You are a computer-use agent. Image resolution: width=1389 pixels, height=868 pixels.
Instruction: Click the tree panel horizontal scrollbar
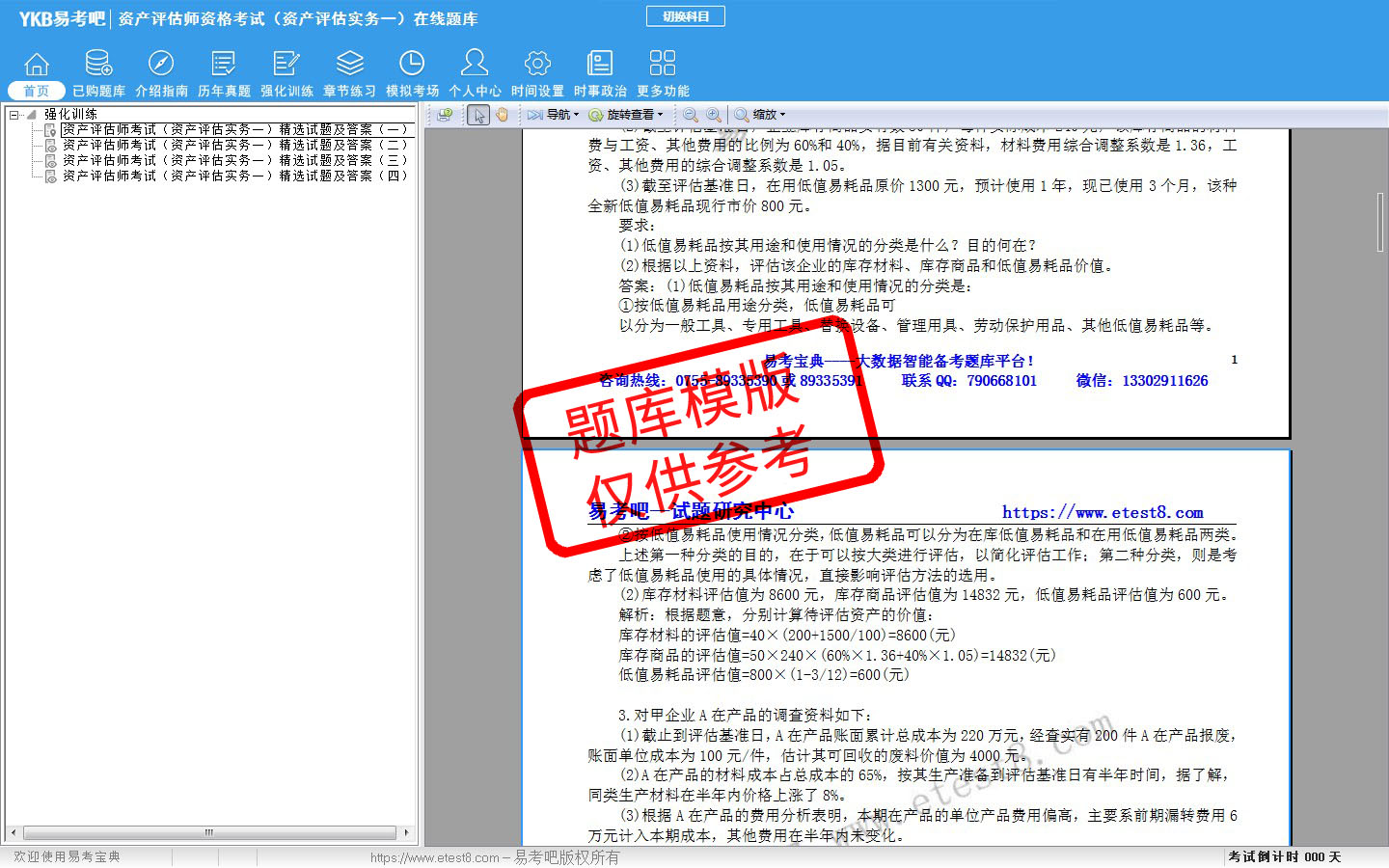coord(208,832)
